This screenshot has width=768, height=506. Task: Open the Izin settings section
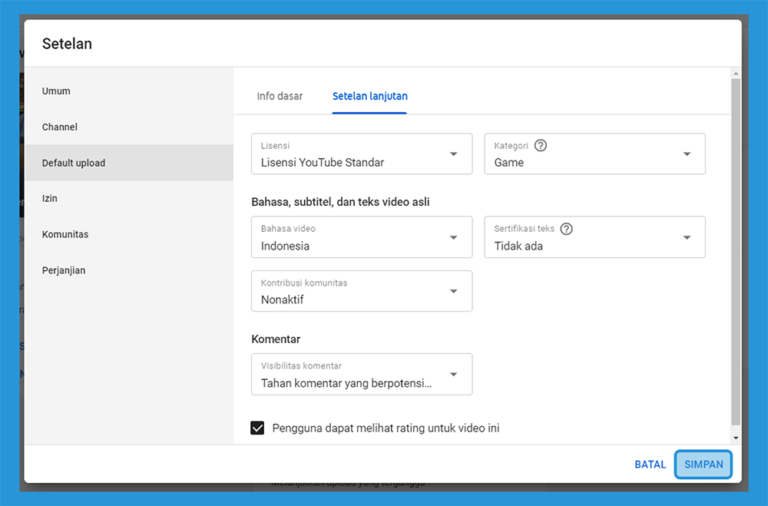point(129,198)
